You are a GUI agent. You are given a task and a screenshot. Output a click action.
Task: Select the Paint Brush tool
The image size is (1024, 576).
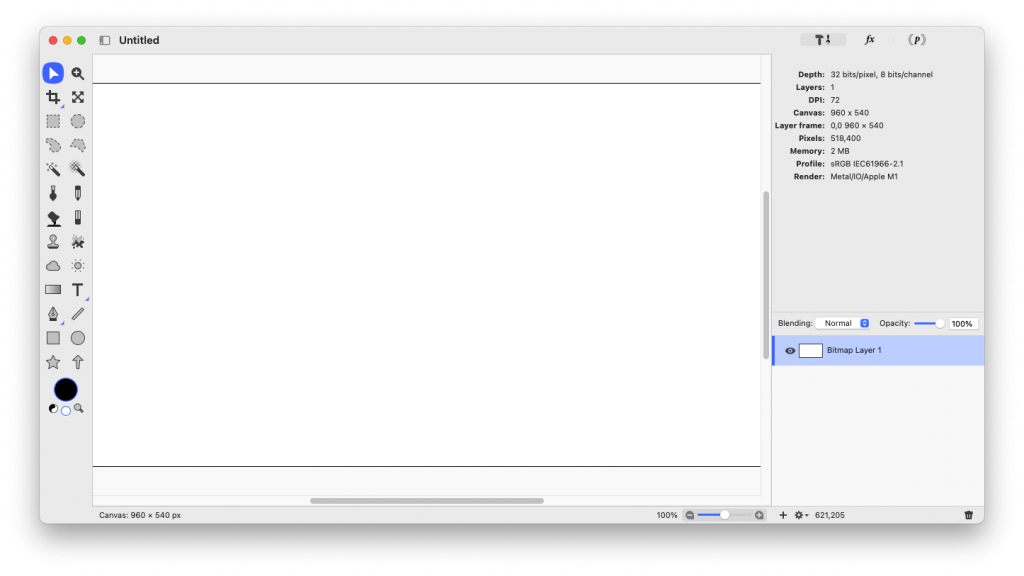coord(53,193)
